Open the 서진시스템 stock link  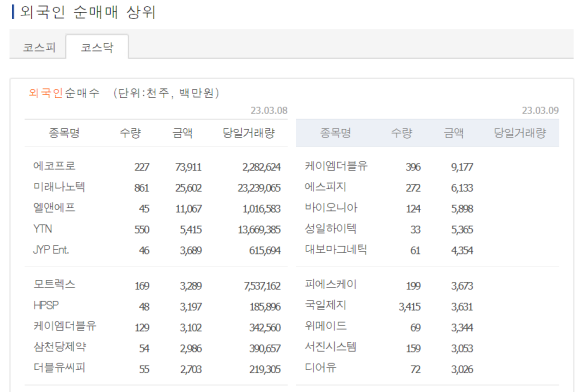pos(331,347)
